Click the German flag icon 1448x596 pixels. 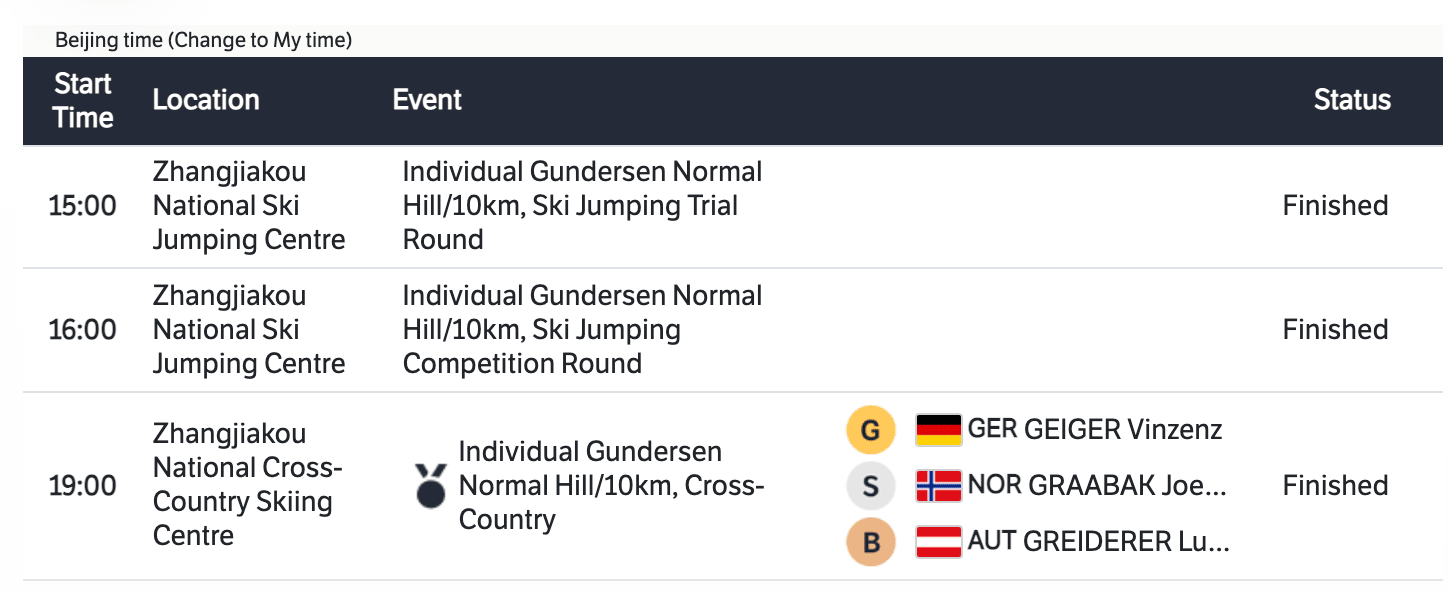point(938,430)
